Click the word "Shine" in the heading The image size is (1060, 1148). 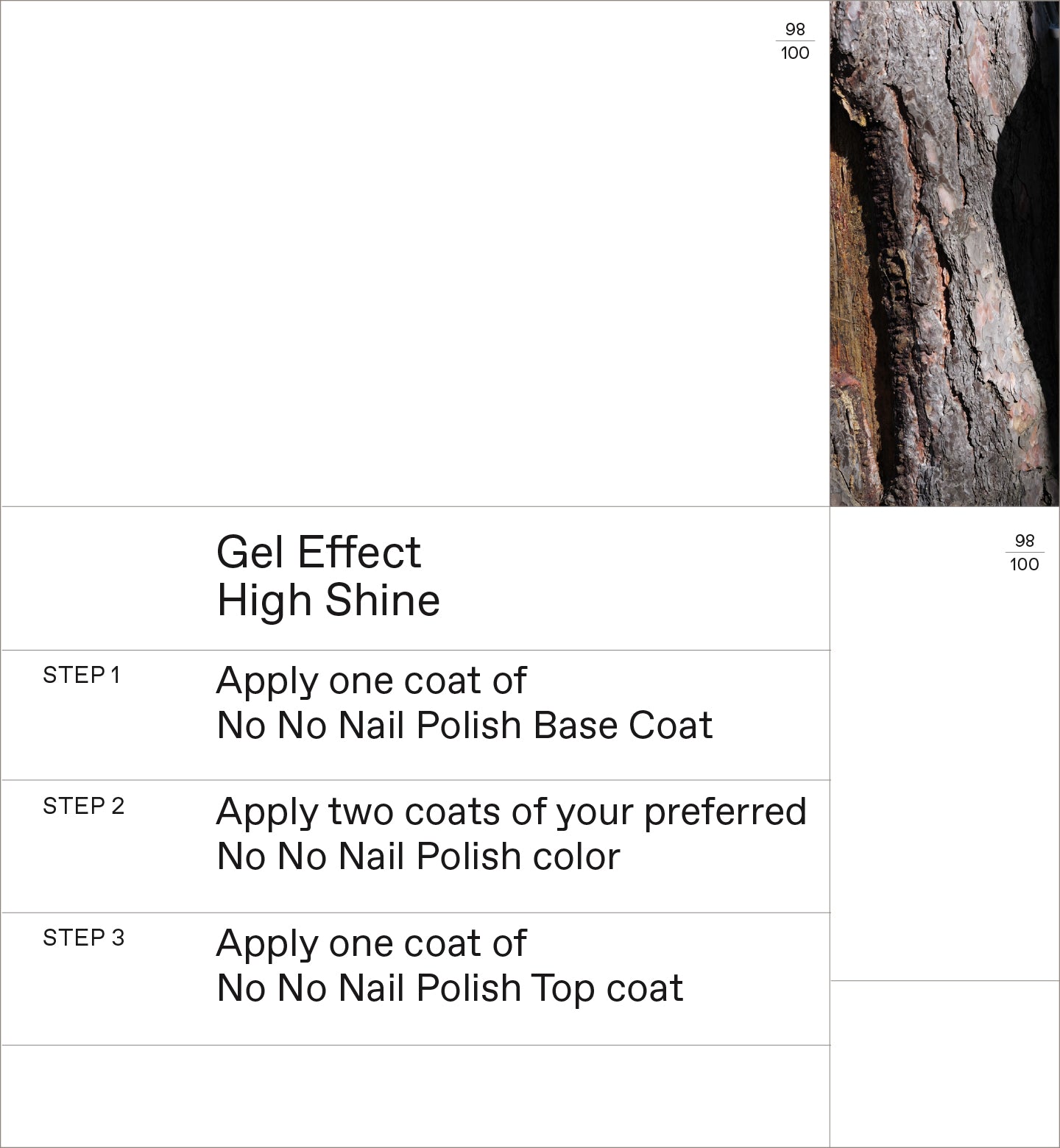tap(383, 600)
